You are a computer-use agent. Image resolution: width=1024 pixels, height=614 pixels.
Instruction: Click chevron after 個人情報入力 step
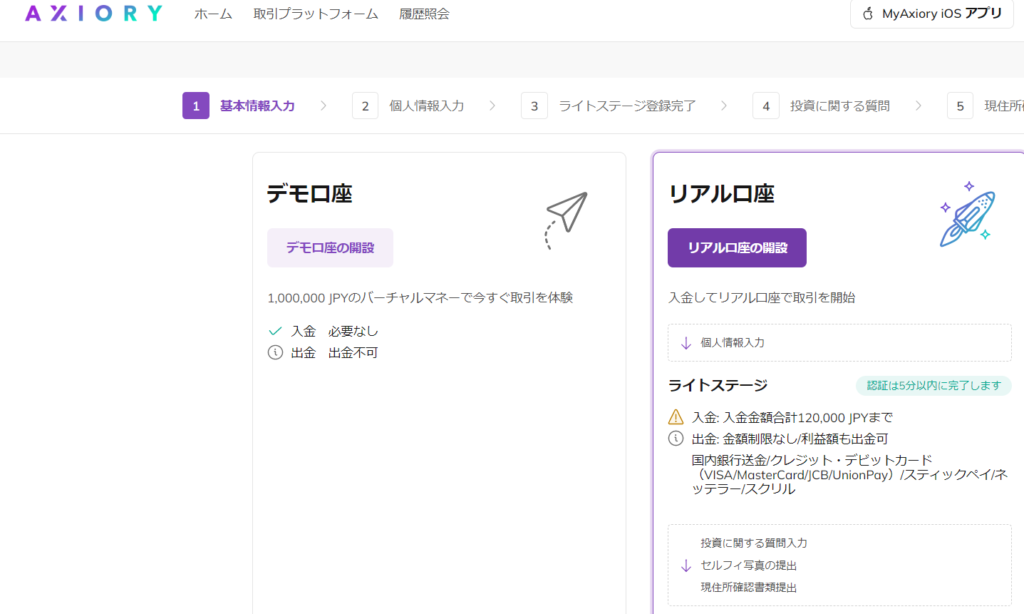pyautogui.click(x=492, y=106)
